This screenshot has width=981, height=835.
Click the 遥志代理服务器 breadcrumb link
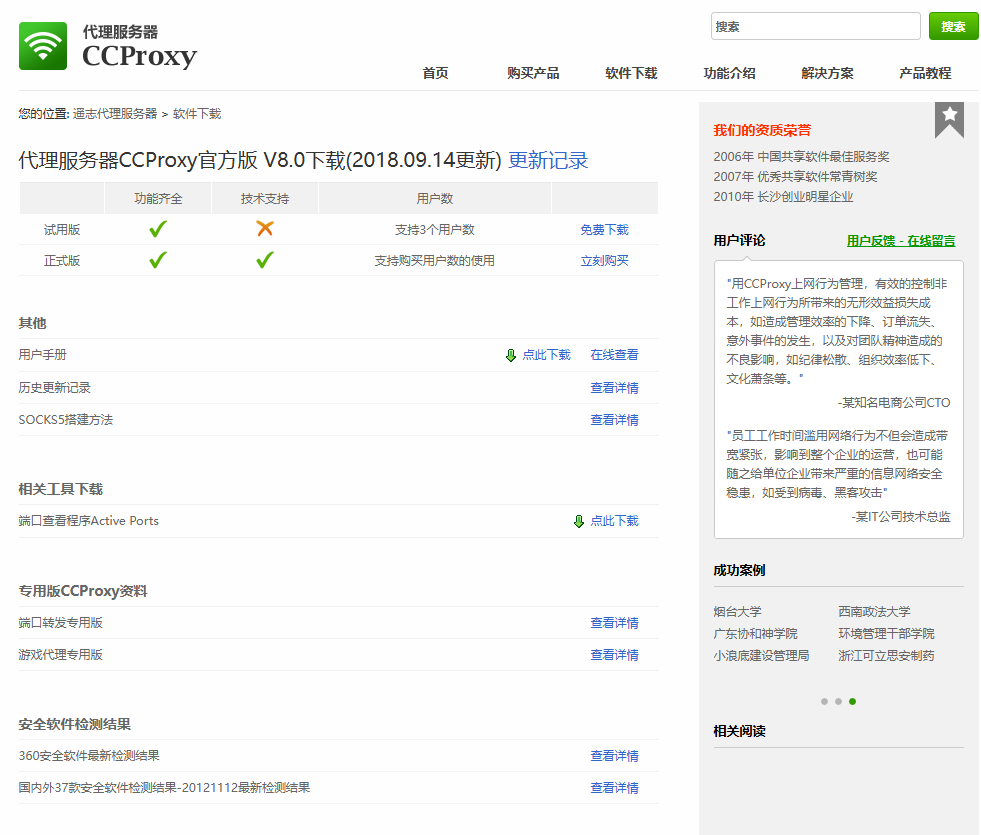click(115, 114)
